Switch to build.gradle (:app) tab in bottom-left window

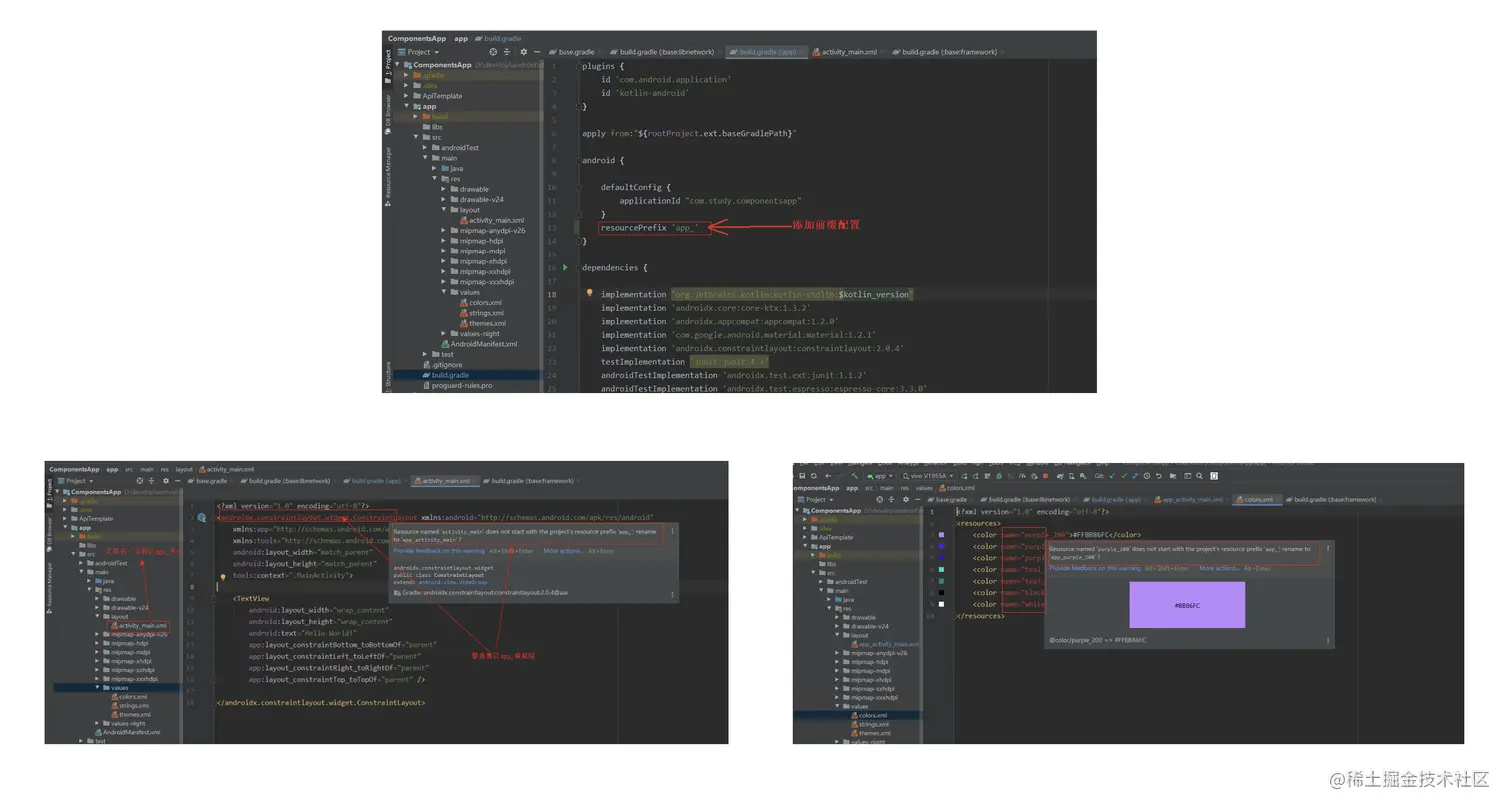[x=375, y=481]
